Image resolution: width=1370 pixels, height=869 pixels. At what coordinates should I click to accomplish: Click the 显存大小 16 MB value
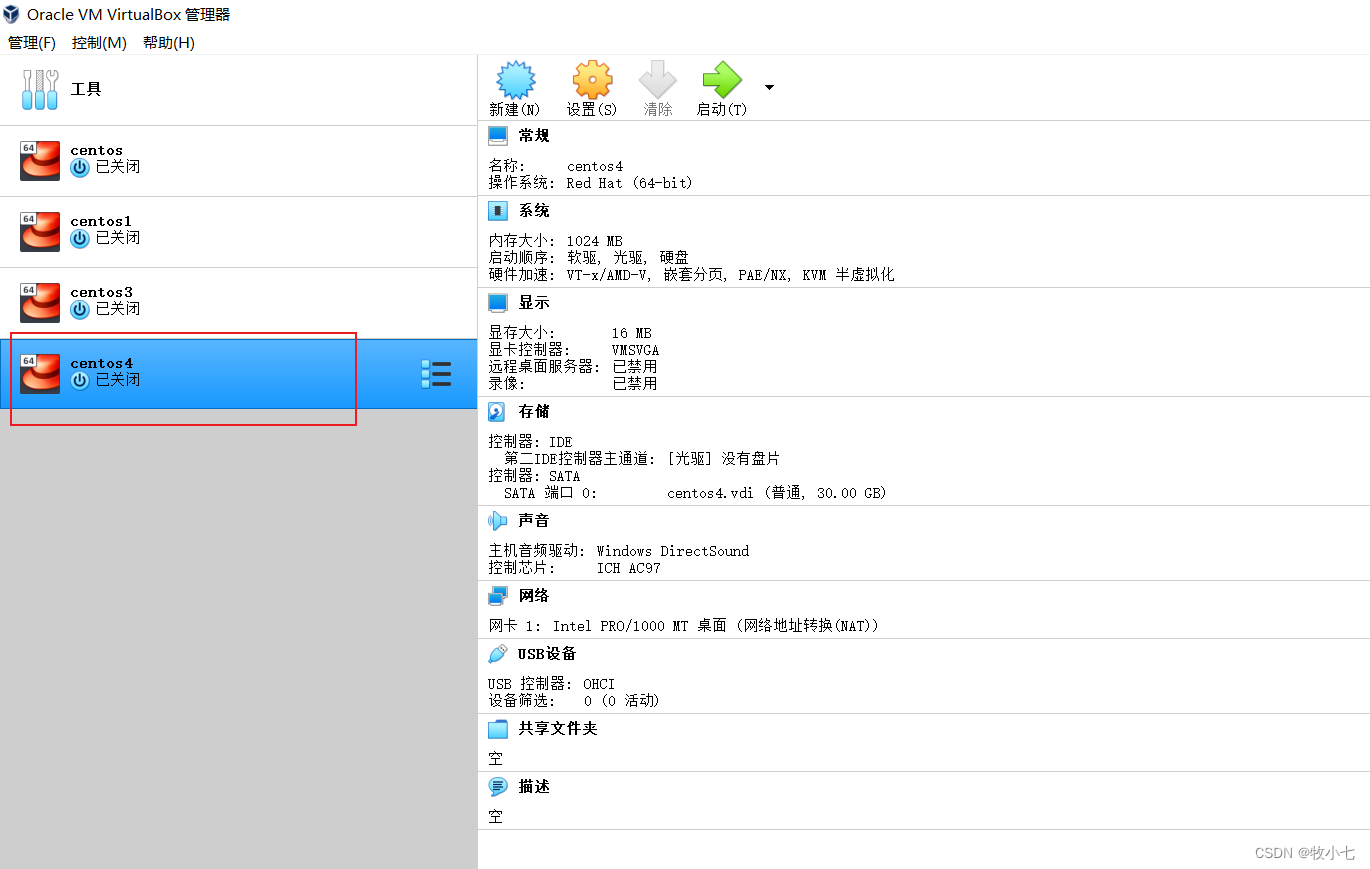(633, 333)
